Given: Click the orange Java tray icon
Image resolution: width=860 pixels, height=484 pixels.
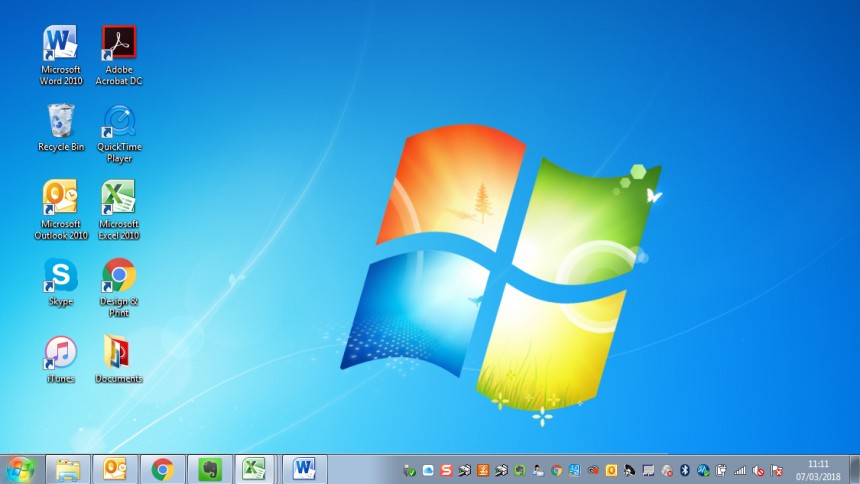Looking at the screenshot, I should [483, 470].
